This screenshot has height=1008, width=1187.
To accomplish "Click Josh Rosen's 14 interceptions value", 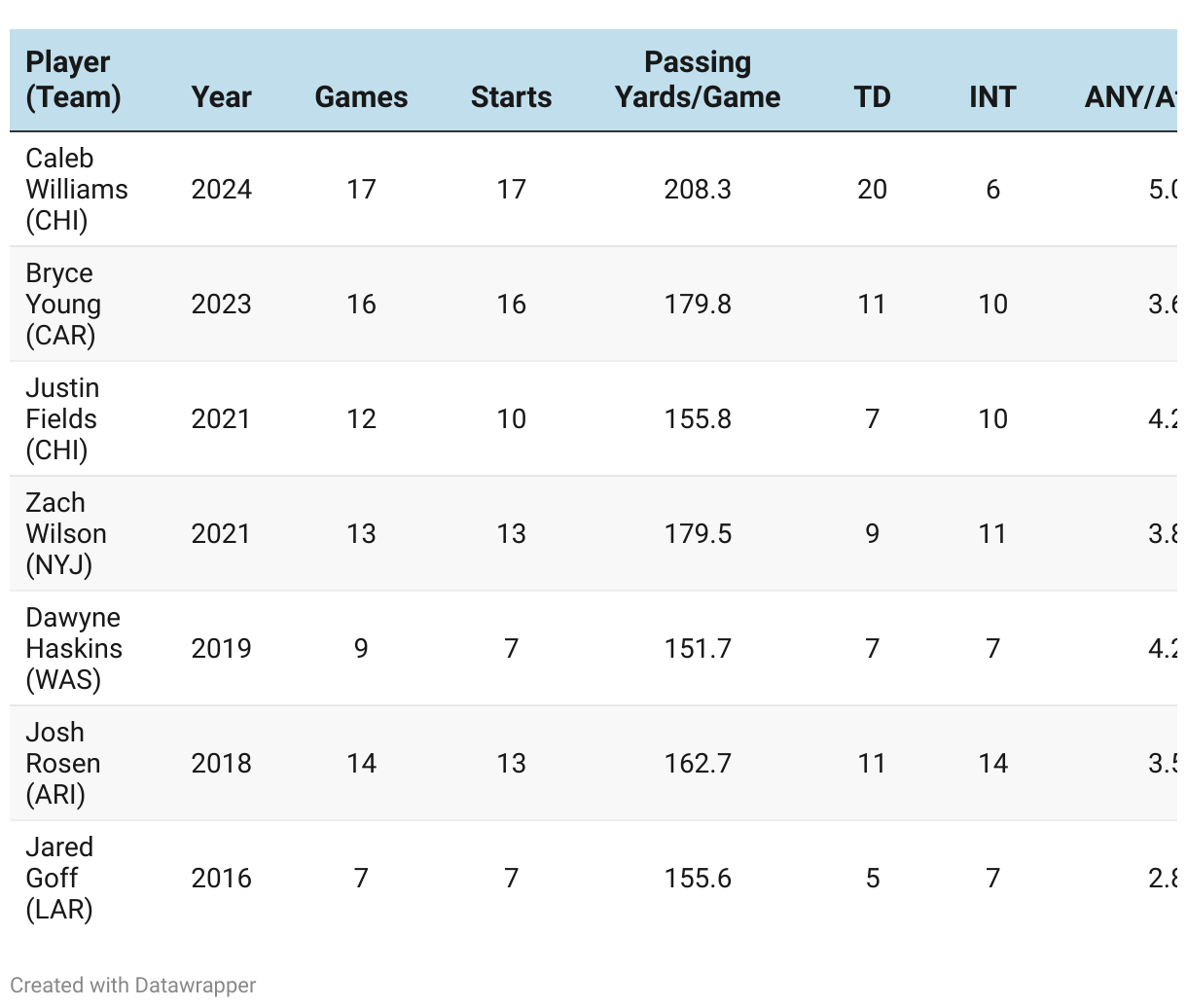I will pyautogui.click(x=992, y=764).
